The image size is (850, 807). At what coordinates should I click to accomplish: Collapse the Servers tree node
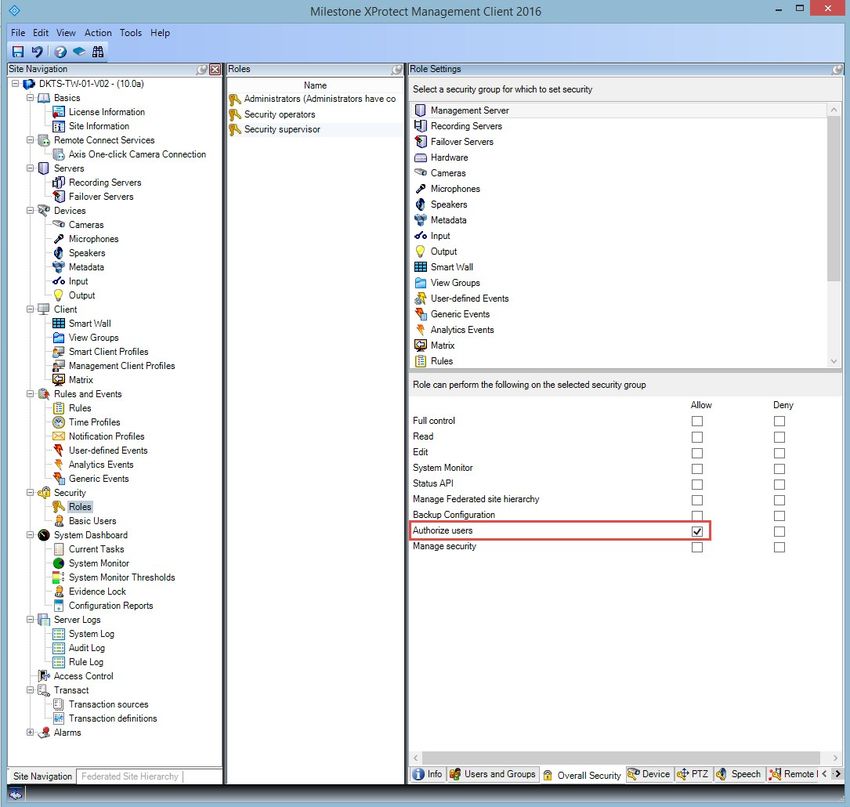(x=30, y=168)
